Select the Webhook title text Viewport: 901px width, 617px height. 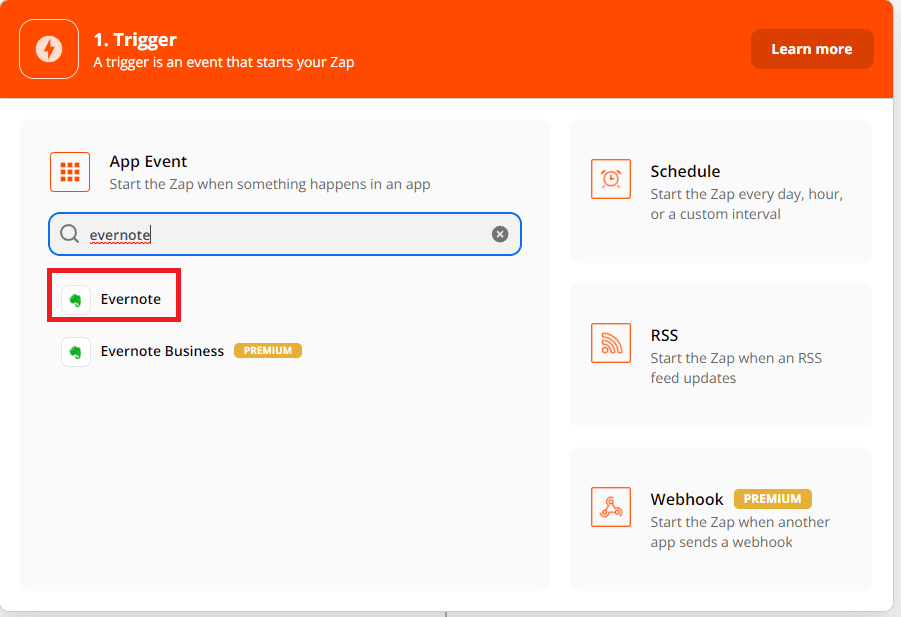[686, 499]
